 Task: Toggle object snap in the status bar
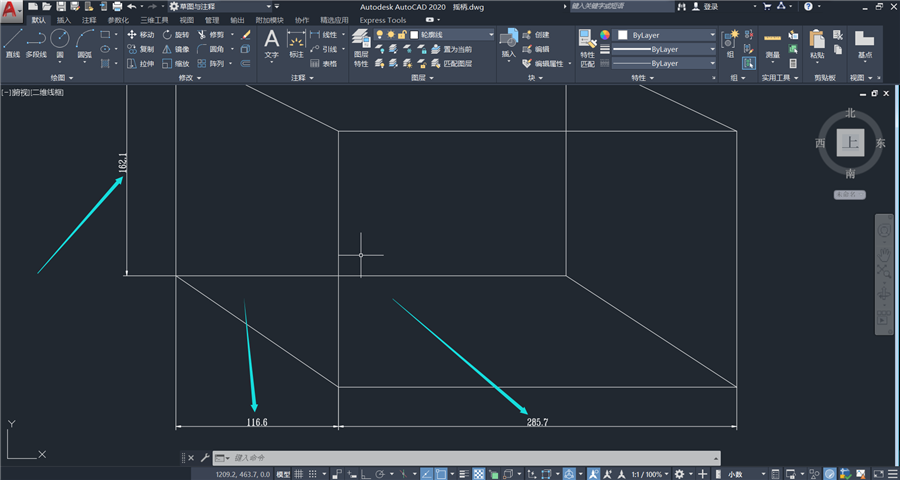pyautogui.click(x=441, y=474)
